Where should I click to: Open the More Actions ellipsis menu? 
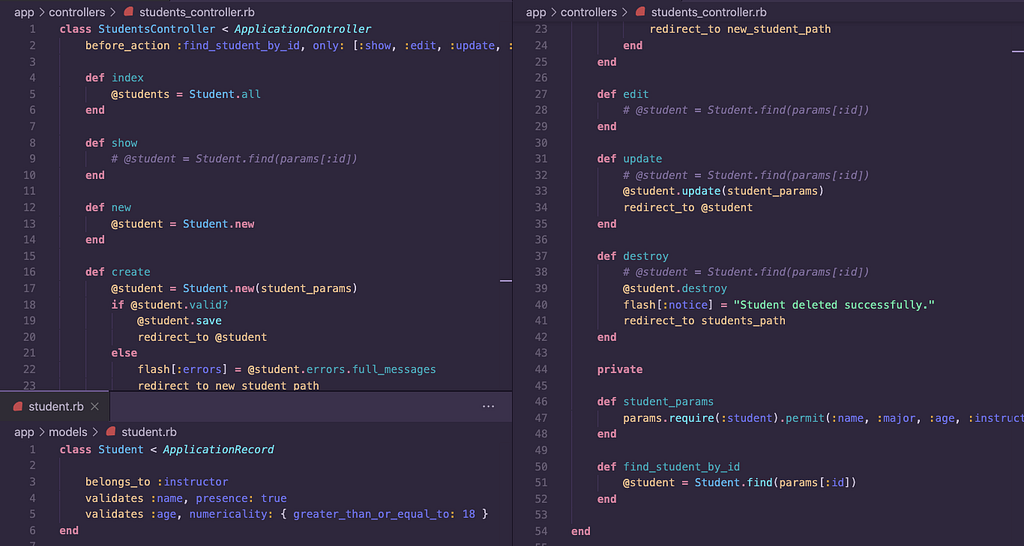(x=488, y=406)
